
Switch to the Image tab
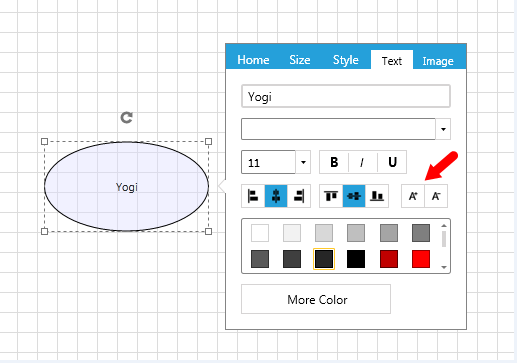coord(438,61)
